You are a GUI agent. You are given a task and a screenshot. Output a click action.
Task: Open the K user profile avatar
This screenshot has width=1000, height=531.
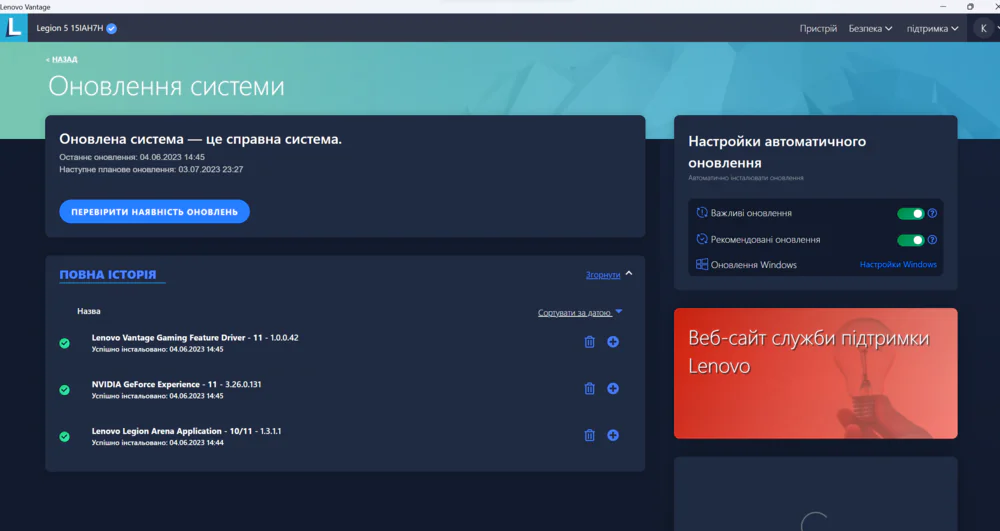[983, 28]
